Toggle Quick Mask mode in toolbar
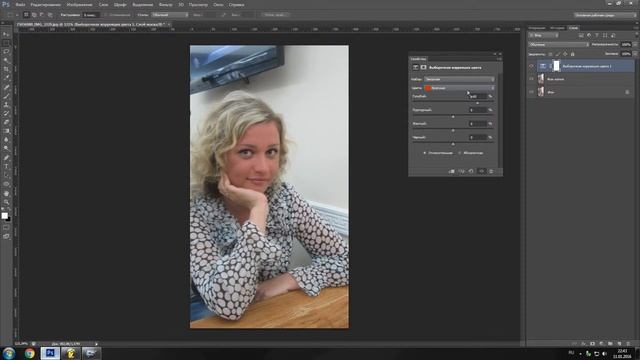Image resolution: width=640 pixels, height=360 pixels. pyautogui.click(x=6, y=228)
